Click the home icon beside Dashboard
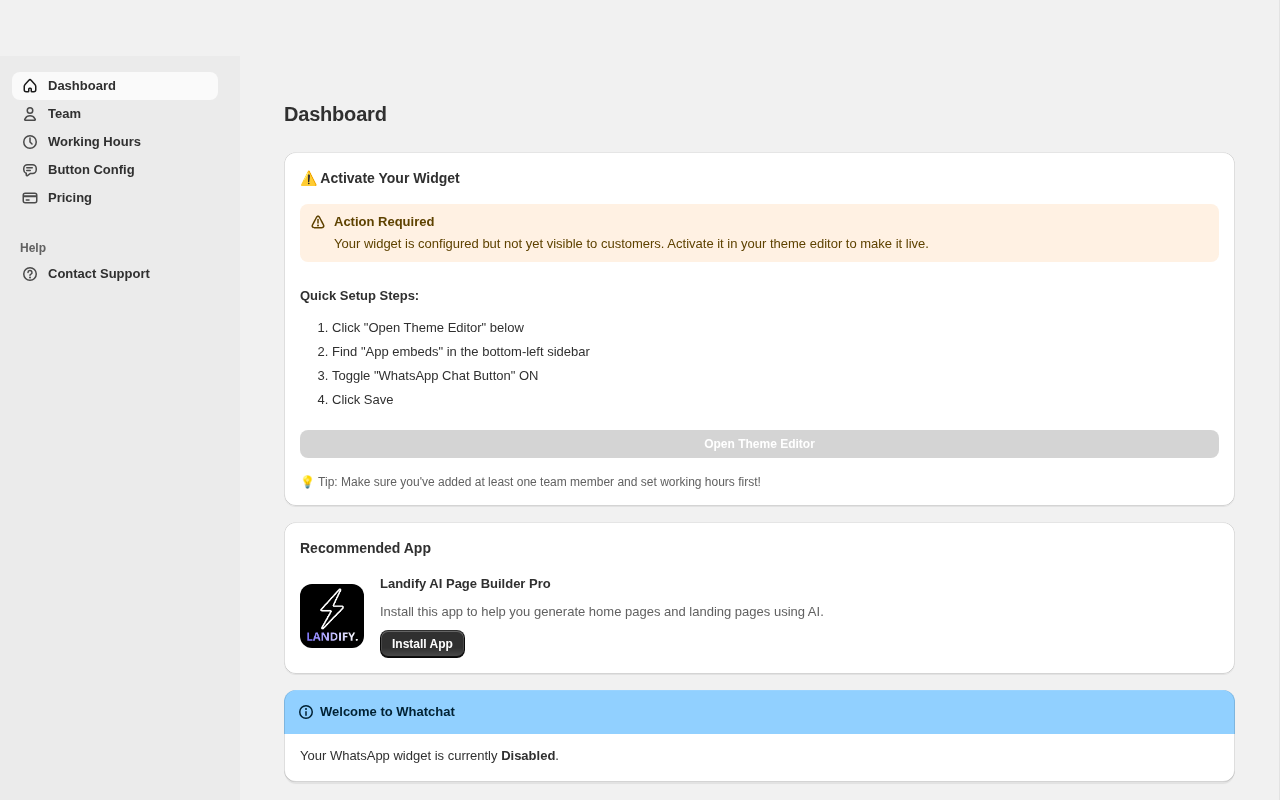Viewport: 1280px width, 800px height. (30, 86)
